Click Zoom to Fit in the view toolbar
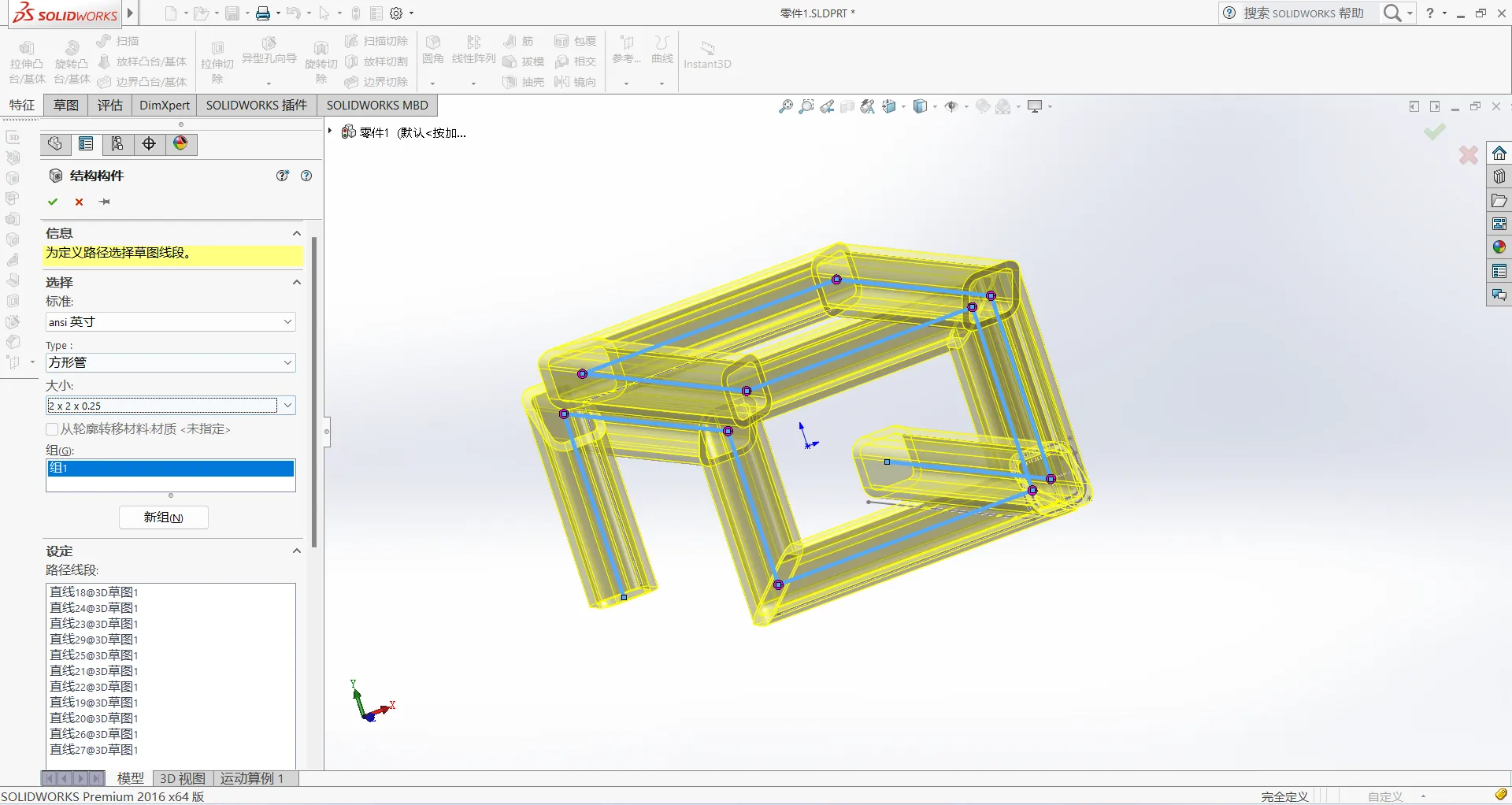Image resolution: width=1512 pixels, height=805 pixels. 785,106
